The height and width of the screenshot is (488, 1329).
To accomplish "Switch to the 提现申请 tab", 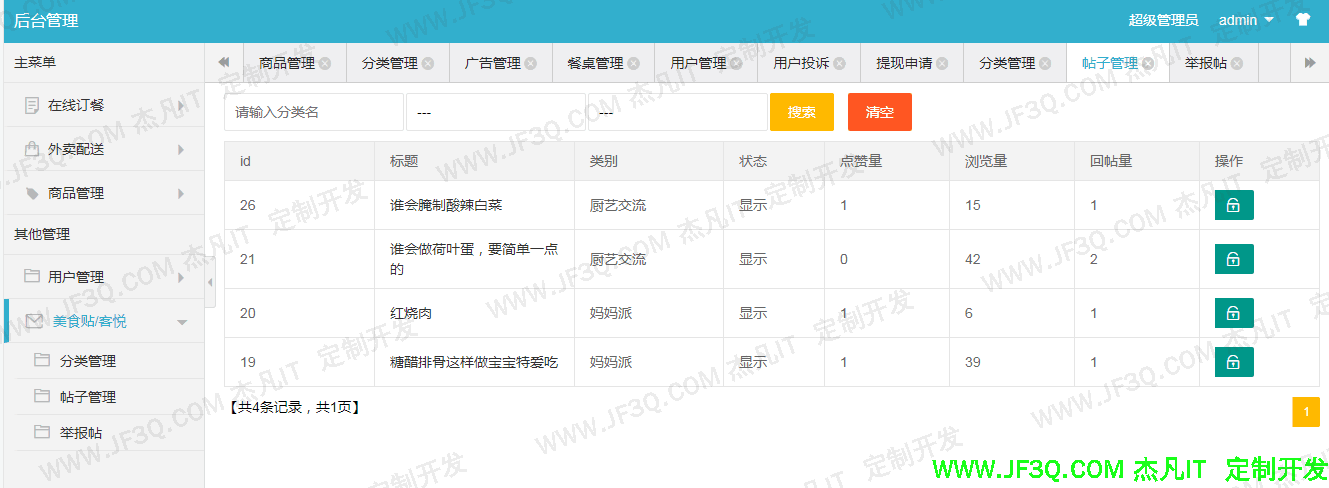I will coord(904,63).
